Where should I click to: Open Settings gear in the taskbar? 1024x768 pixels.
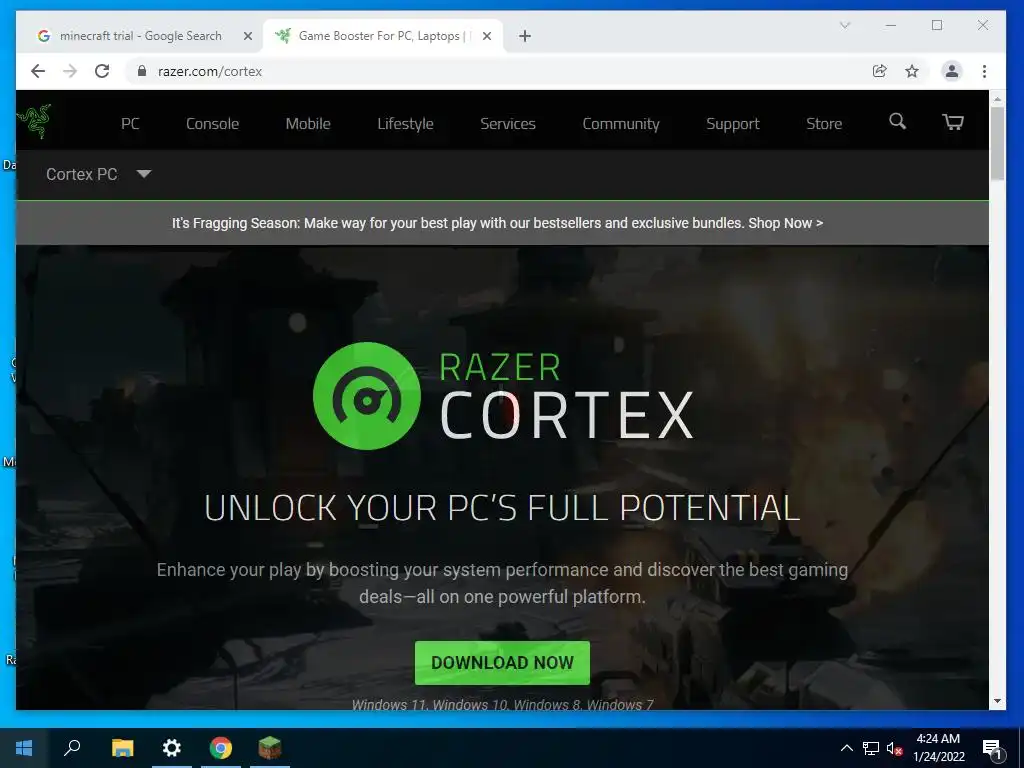click(x=172, y=748)
